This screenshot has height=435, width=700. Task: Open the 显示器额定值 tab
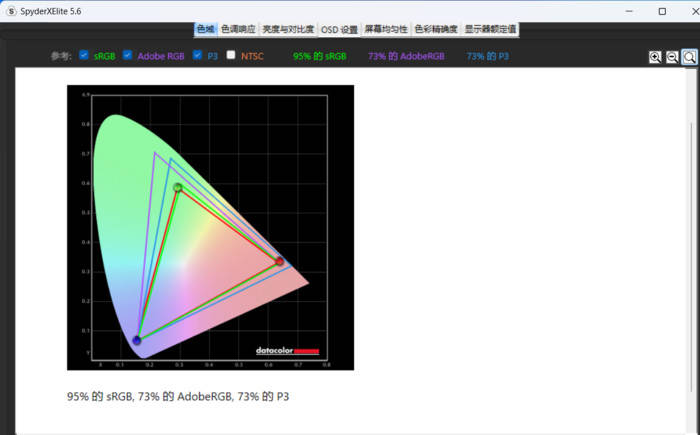tap(490, 29)
